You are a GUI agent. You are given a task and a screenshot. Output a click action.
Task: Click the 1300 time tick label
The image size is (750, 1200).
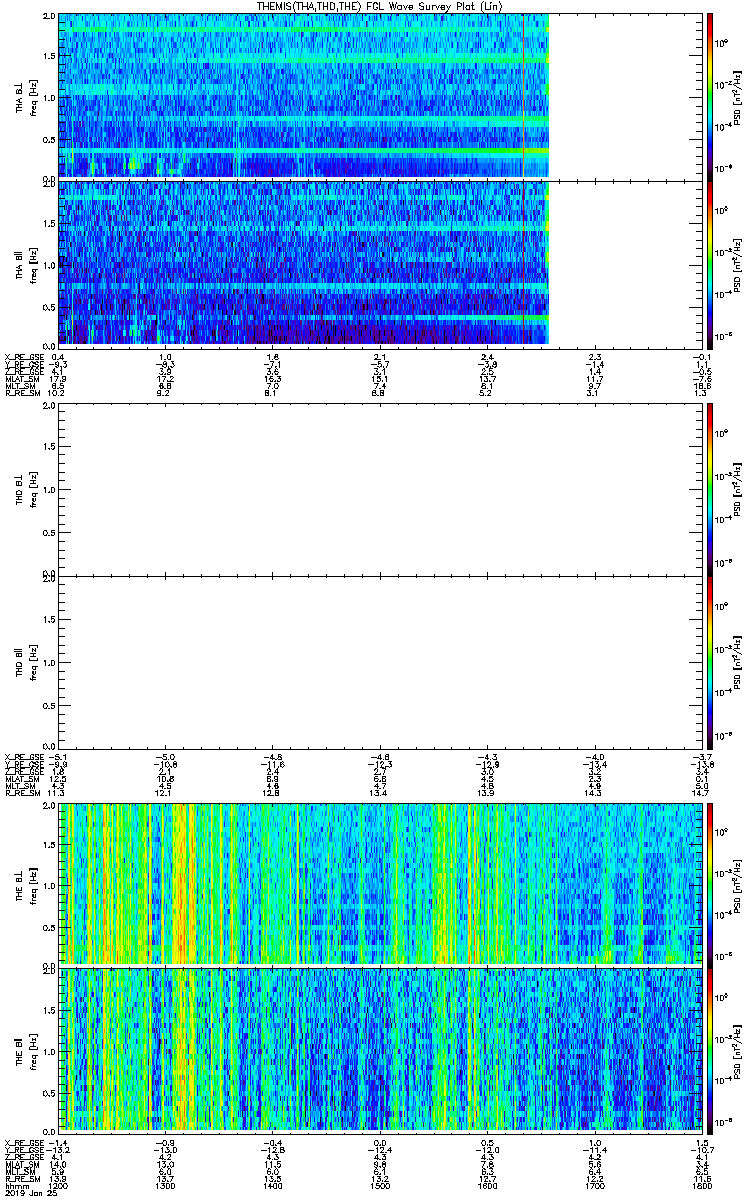tap(165, 1184)
